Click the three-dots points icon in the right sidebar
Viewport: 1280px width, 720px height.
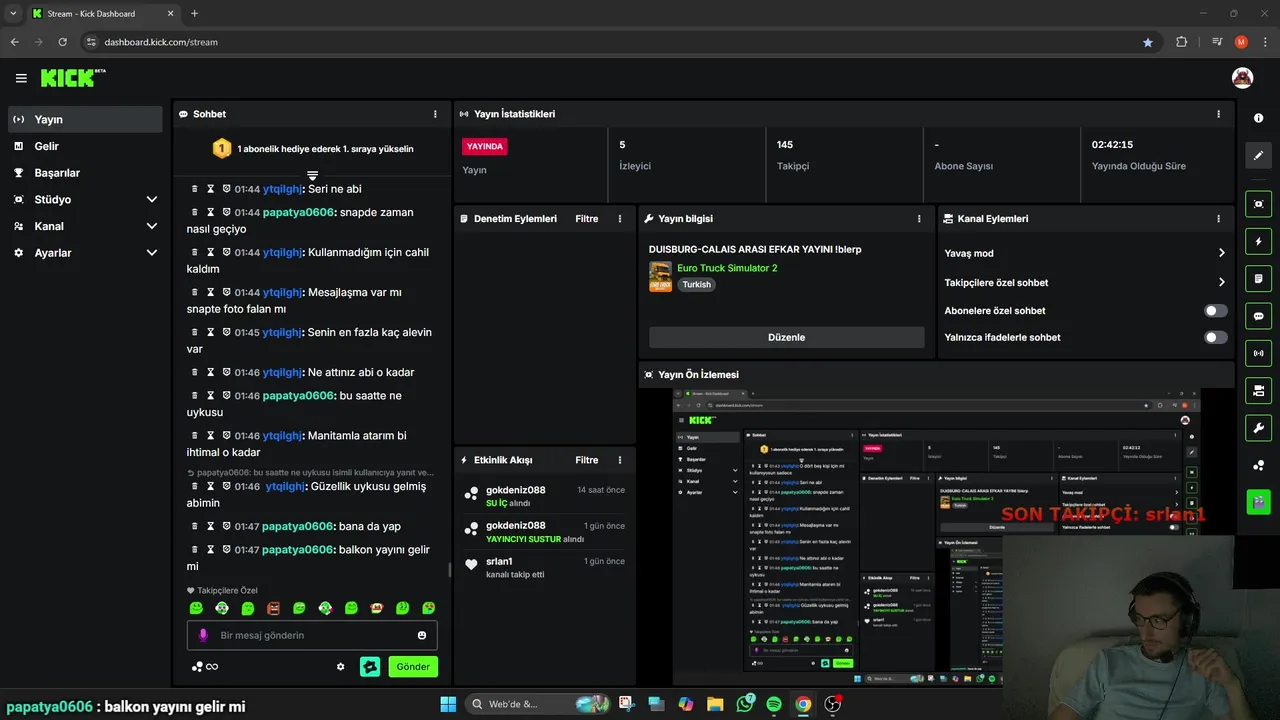click(1258, 465)
